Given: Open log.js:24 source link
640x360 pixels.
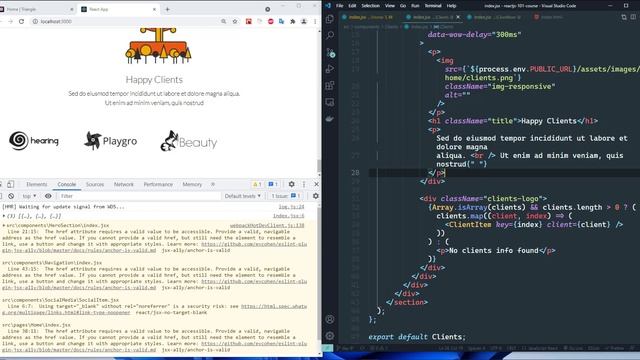Looking at the screenshot, I should coord(292,207).
